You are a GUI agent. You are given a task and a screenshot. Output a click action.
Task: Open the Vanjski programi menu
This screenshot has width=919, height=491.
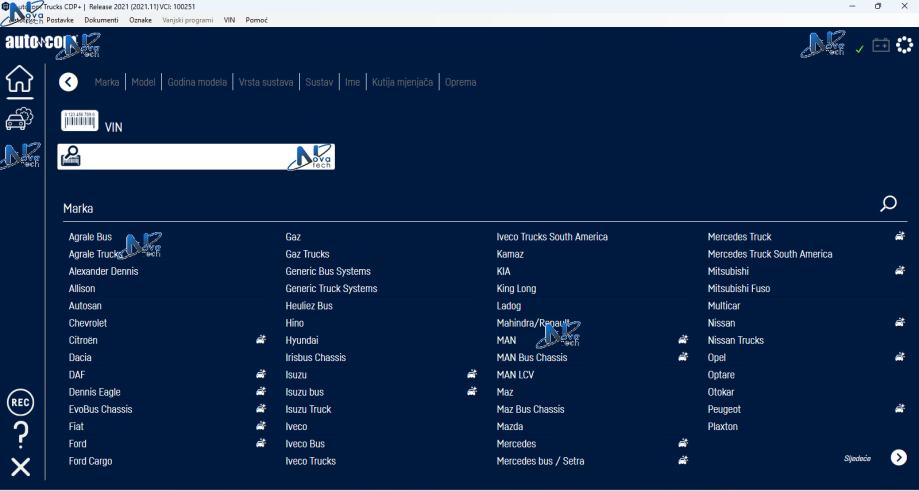188,20
